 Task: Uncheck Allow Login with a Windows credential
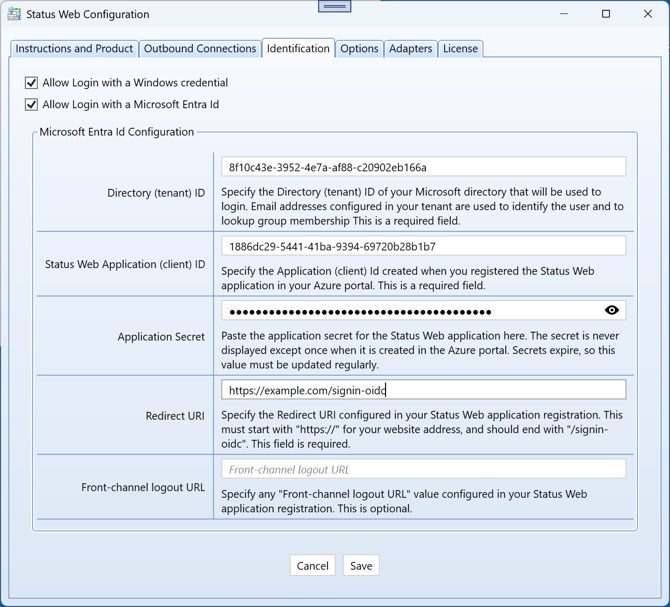click(x=31, y=82)
